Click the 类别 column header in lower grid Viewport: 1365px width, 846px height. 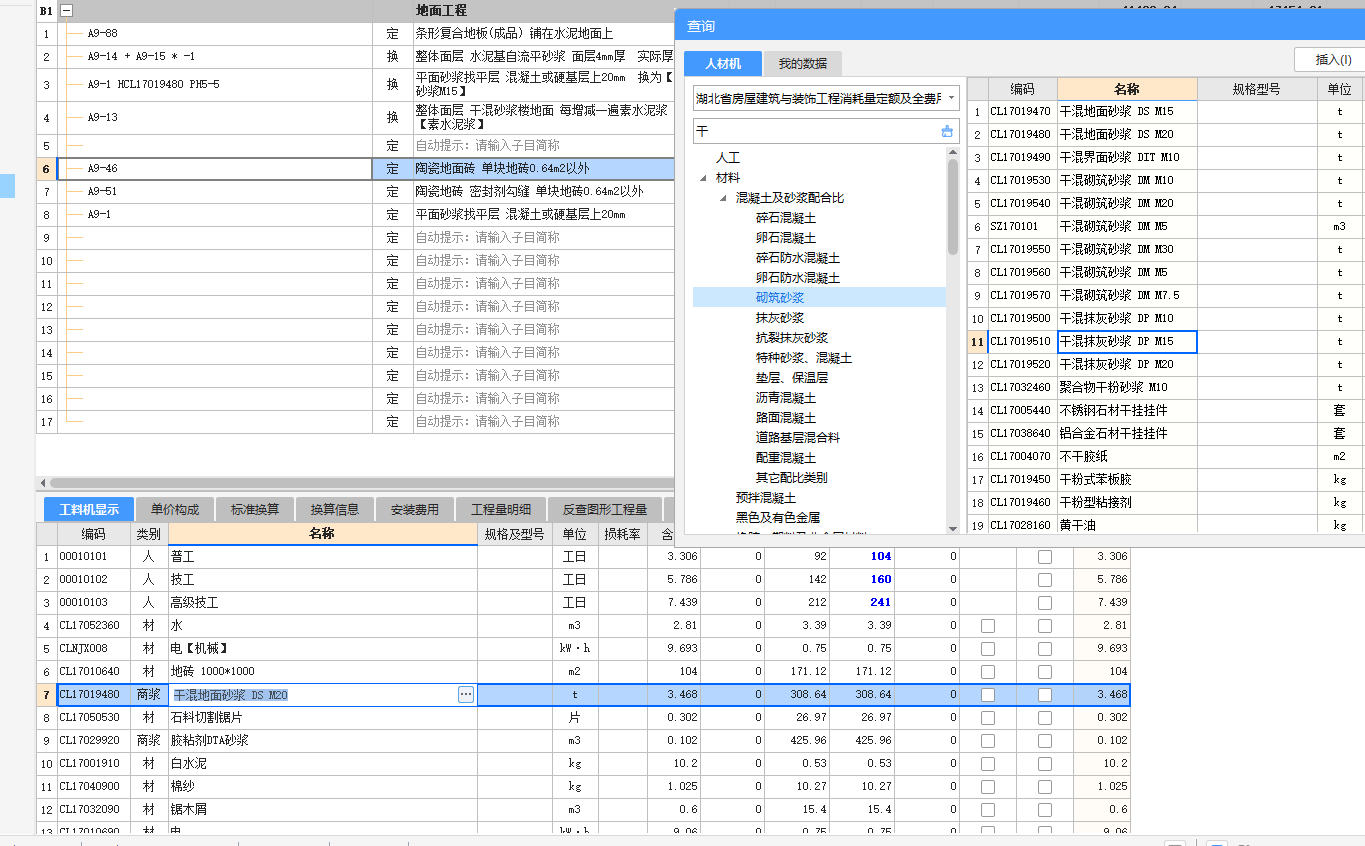click(x=149, y=534)
